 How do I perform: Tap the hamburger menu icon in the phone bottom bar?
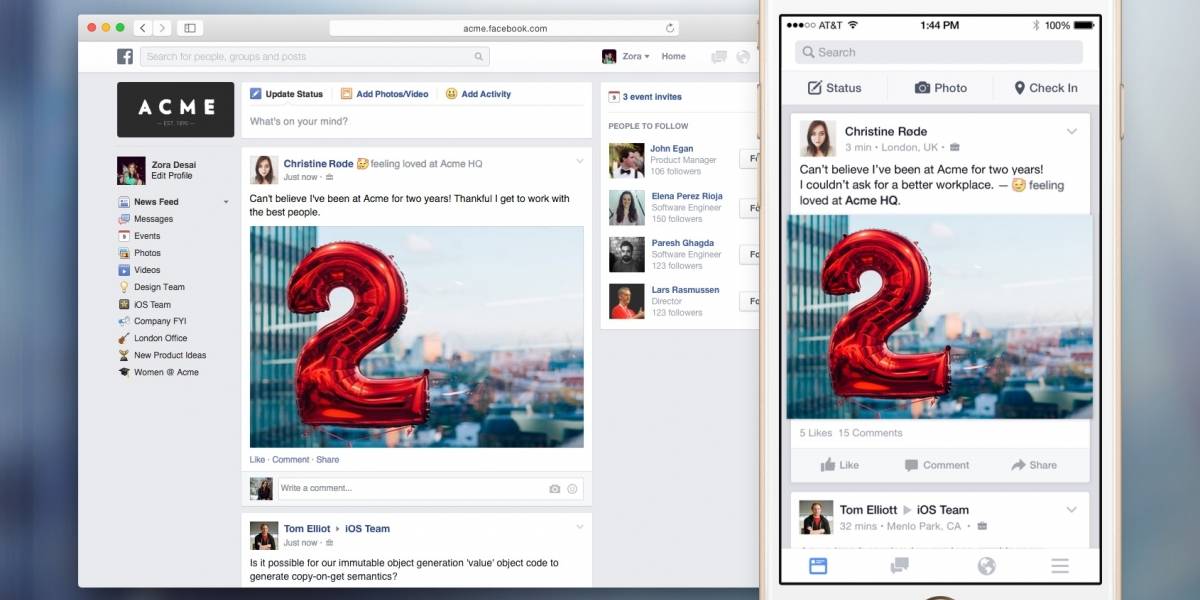coord(1060,566)
